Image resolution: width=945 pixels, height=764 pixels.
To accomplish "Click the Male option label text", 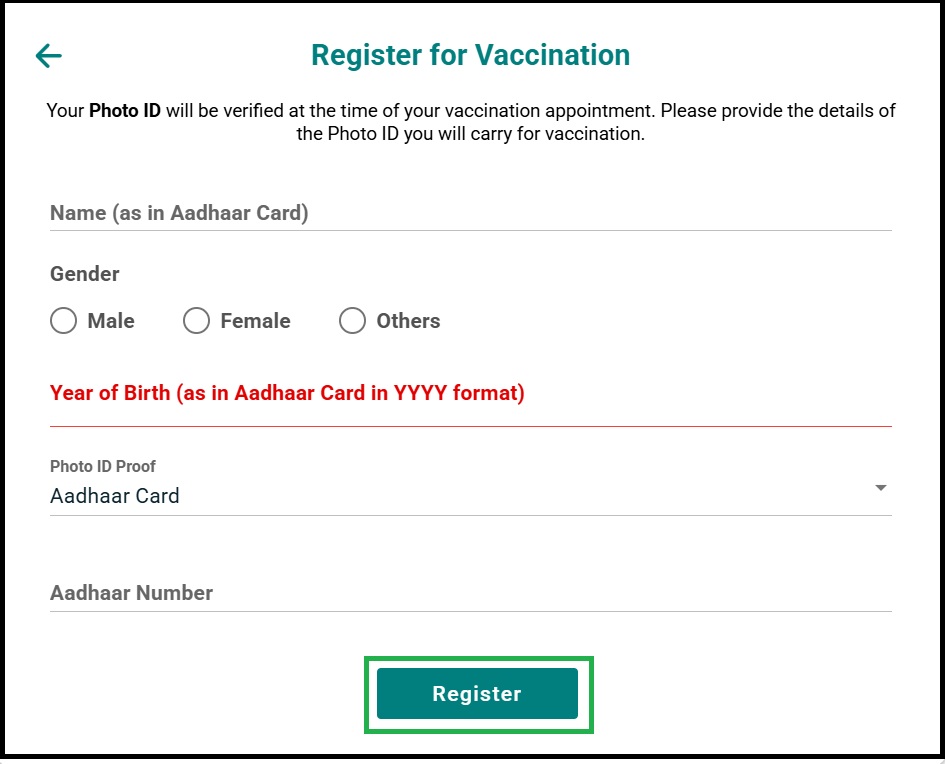I will click(110, 320).
